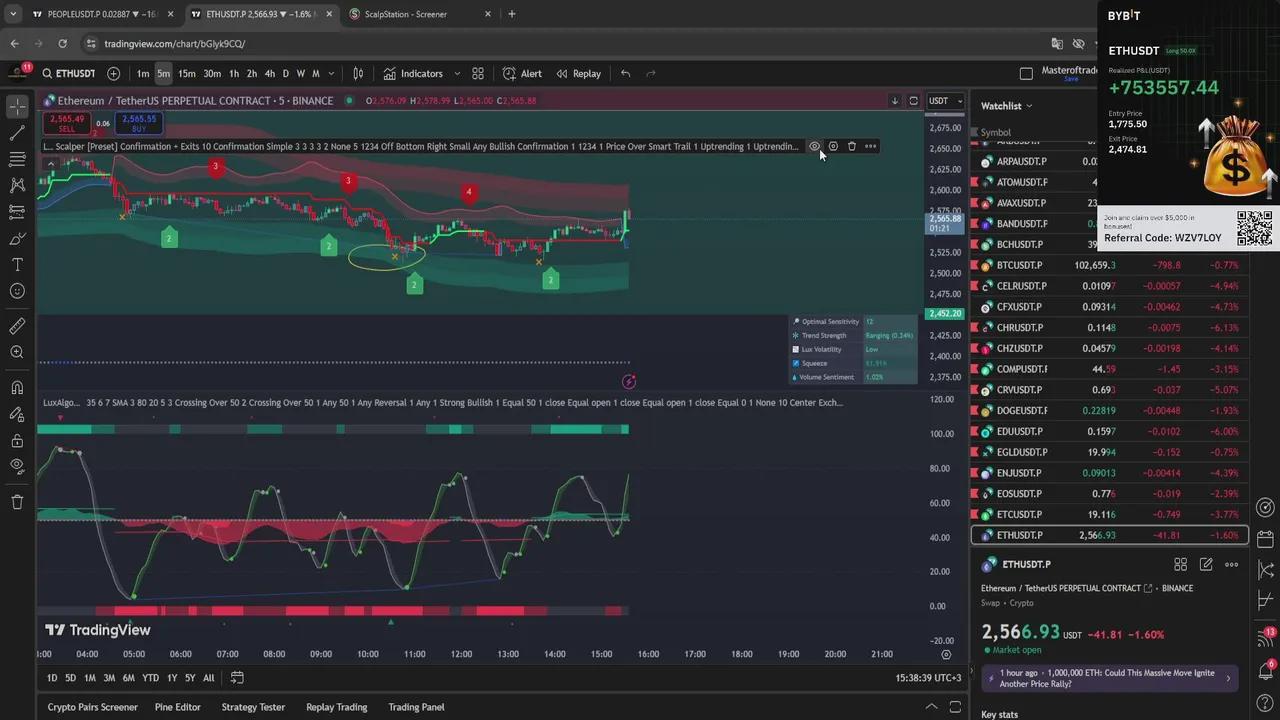Screen dimensions: 1280x720
Task: Expand favorite indicators dropdown arrow
Action: 457,73
